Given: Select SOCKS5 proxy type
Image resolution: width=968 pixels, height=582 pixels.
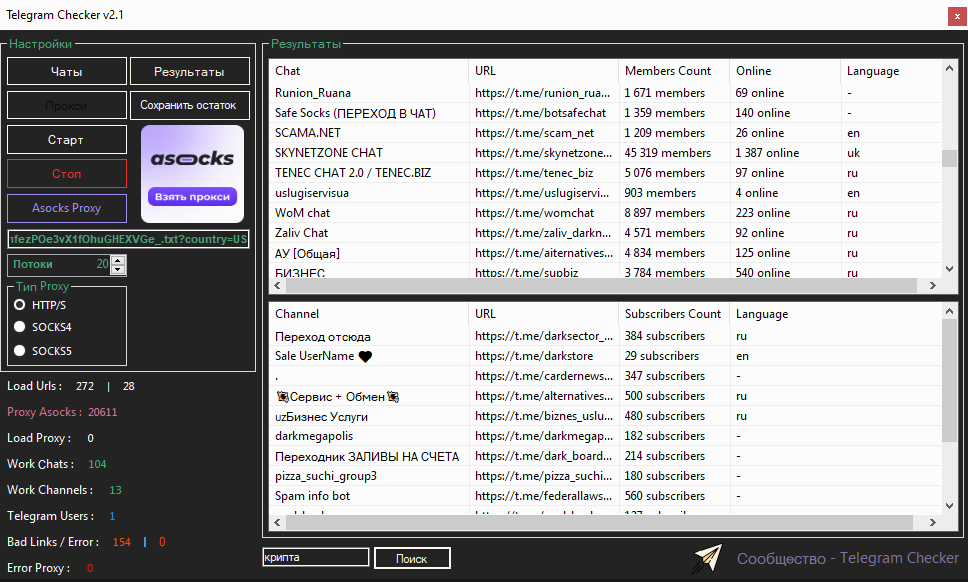Looking at the screenshot, I should pyautogui.click(x=20, y=351).
